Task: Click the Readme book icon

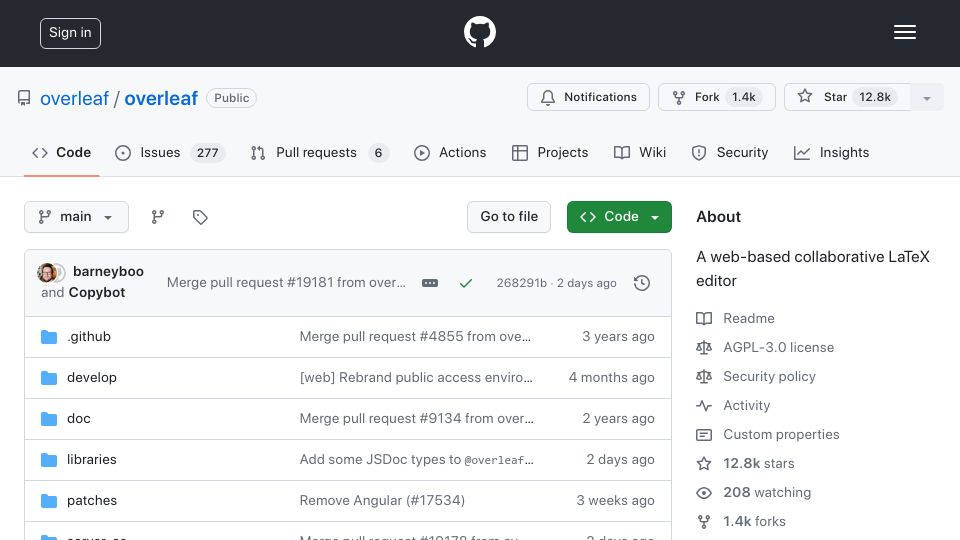Action: 704,318
